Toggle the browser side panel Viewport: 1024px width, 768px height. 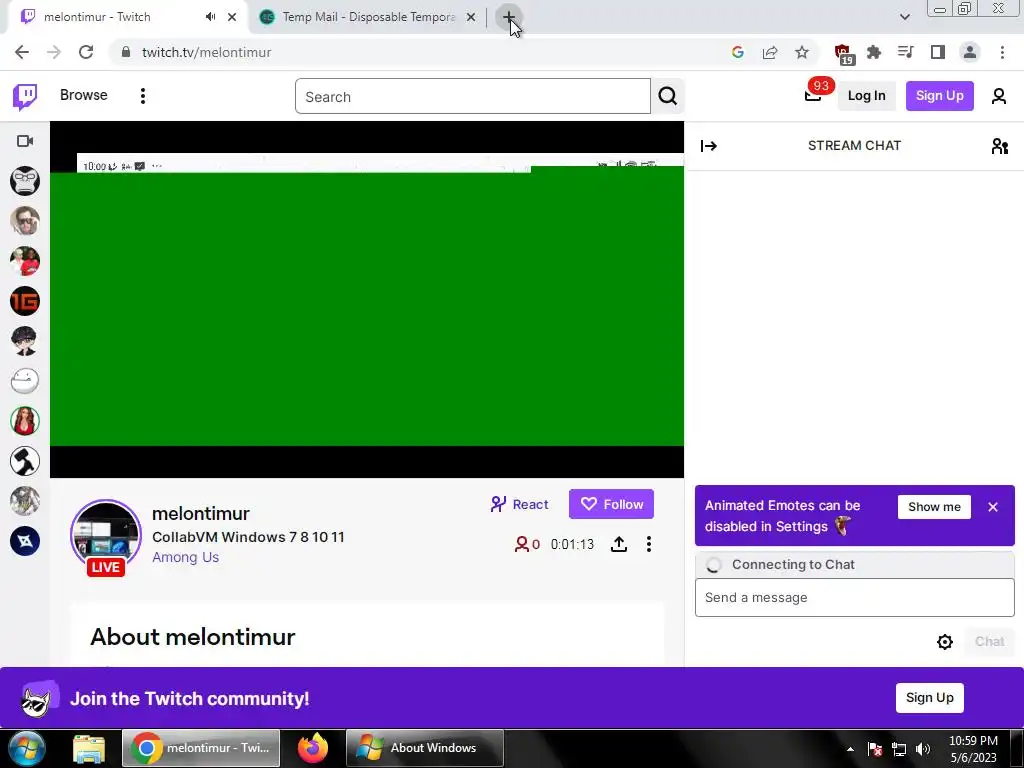pyautogui.click(x=938, y=52)
